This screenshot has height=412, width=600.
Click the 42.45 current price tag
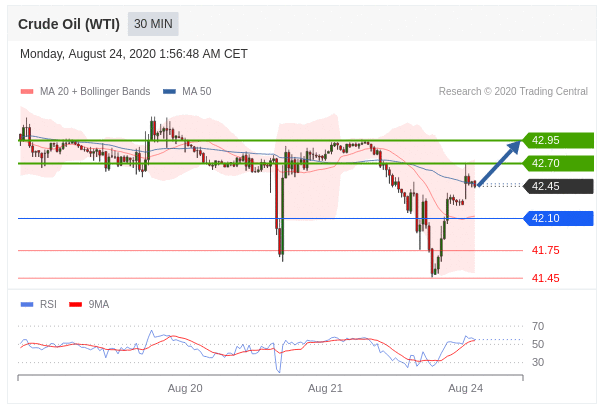tap(558, 186)
